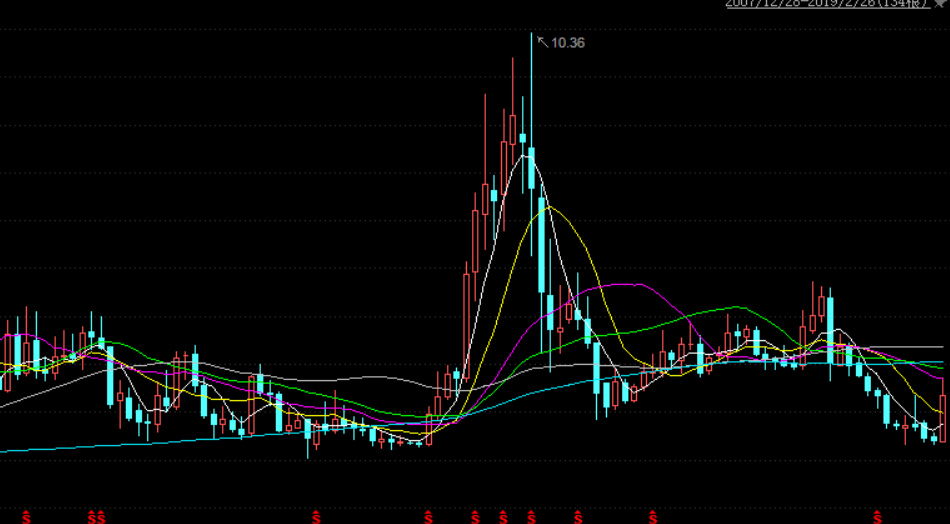Image resolution: width=950 pixels, height=524 pixels.
Task: Select the last red candlestick at right edge
Action: (x=943, y=418)
